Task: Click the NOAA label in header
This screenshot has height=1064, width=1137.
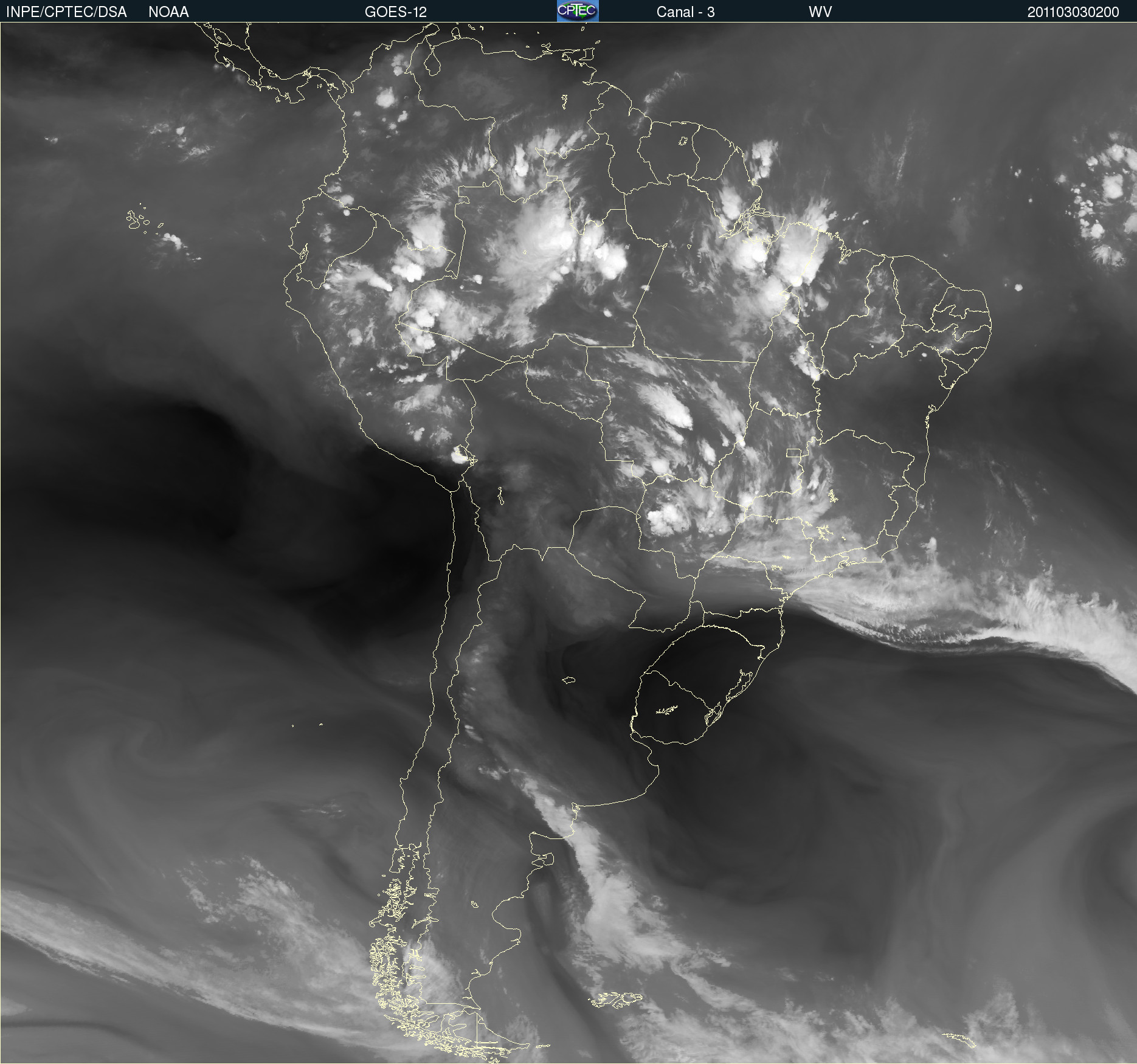Action: coord(168,12)
